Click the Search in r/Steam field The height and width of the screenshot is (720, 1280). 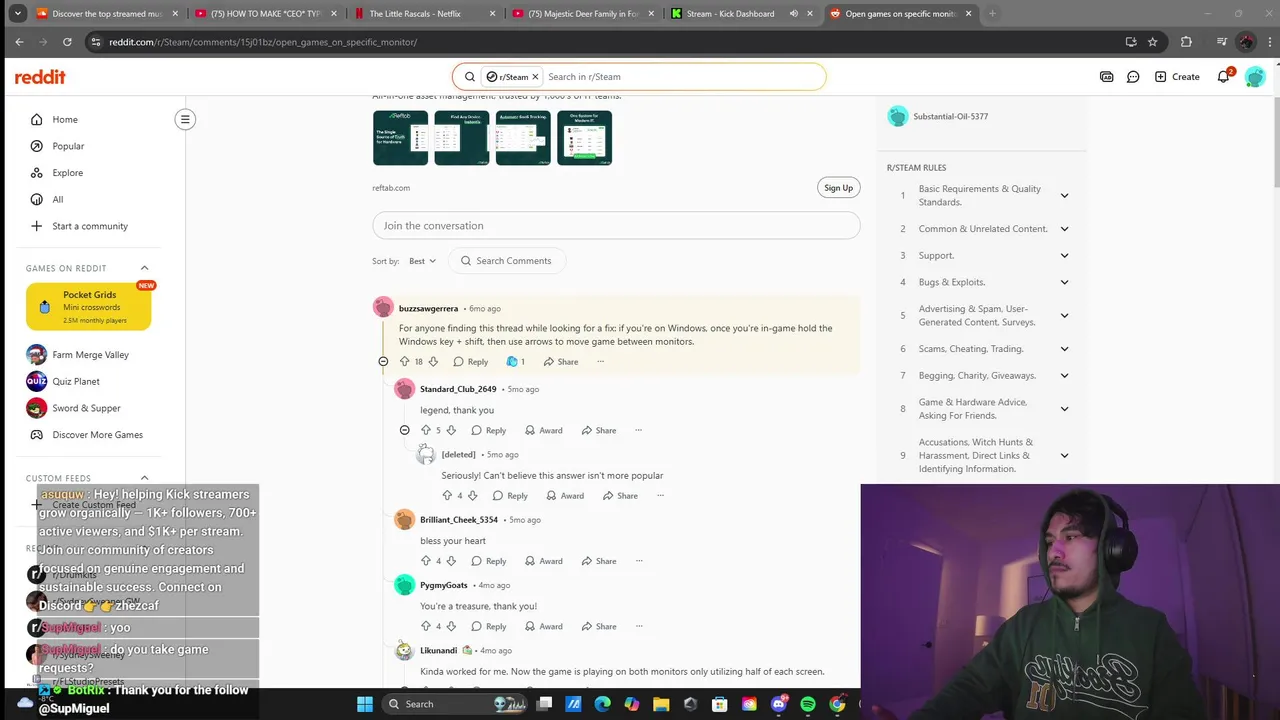pyautogui.click(x=683, y=76)
